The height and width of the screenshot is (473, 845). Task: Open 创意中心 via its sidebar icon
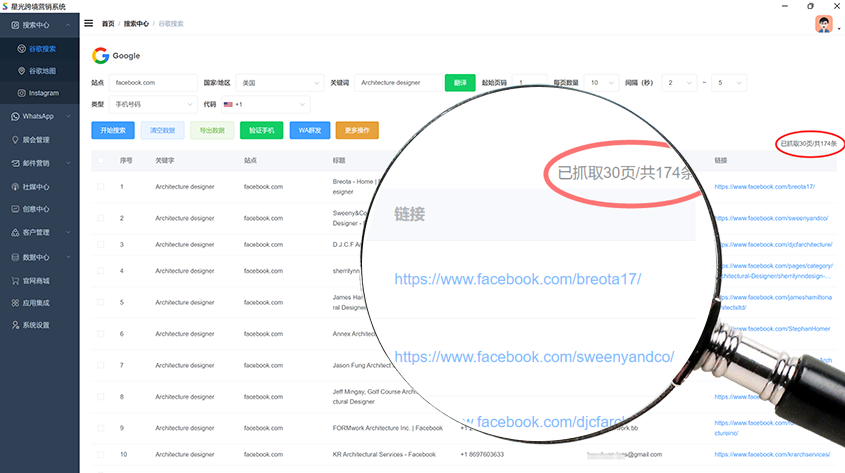(15, 209)
